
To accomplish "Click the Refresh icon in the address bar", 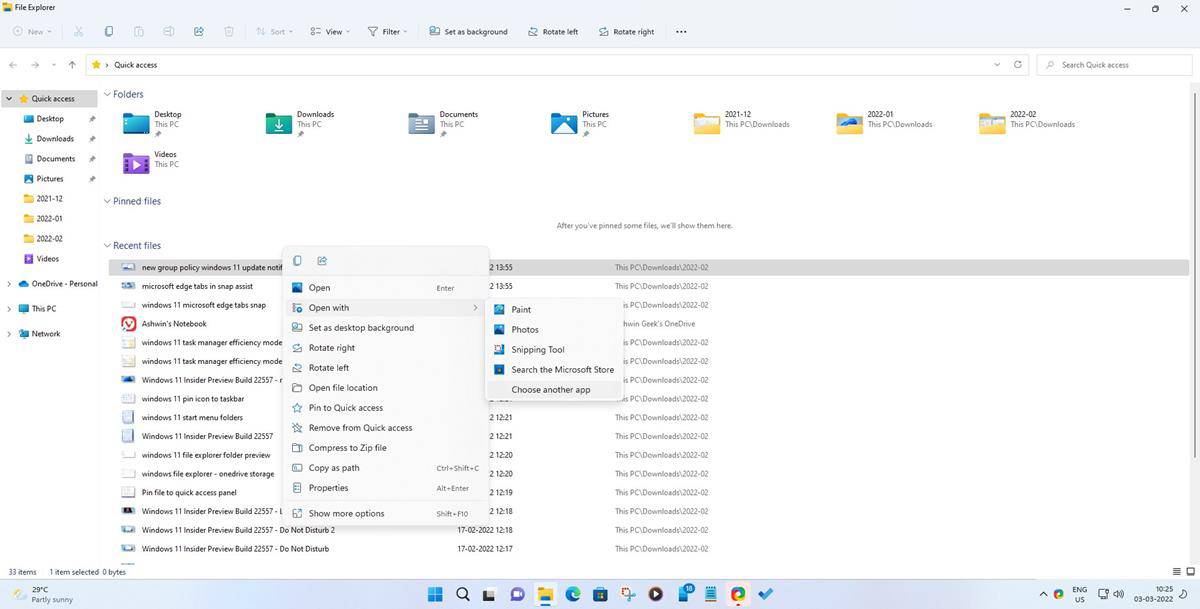I will 1018,64.
